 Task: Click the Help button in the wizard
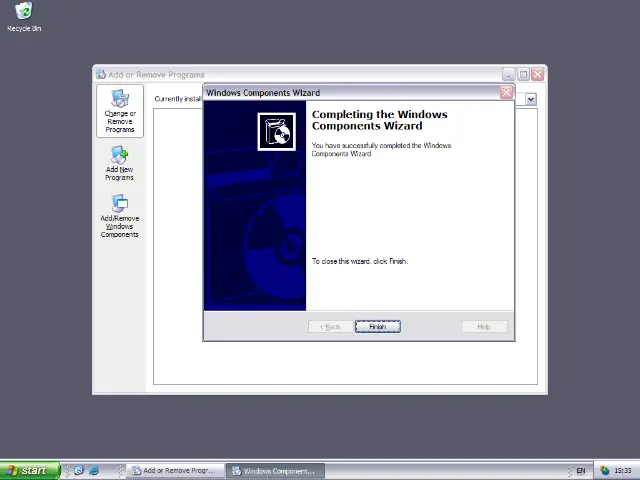click(484, 327)
